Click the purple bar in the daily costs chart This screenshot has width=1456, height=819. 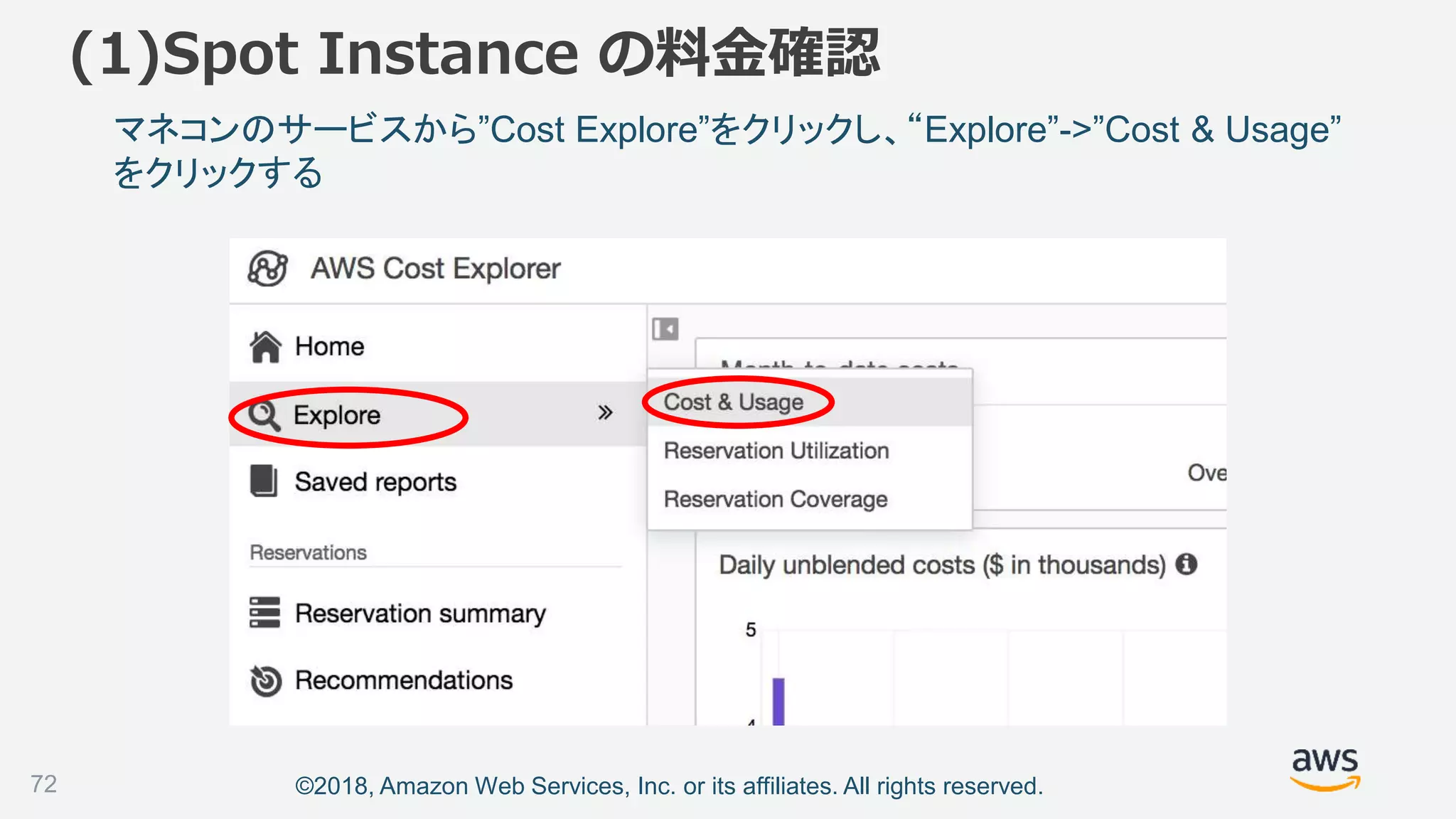778,702
